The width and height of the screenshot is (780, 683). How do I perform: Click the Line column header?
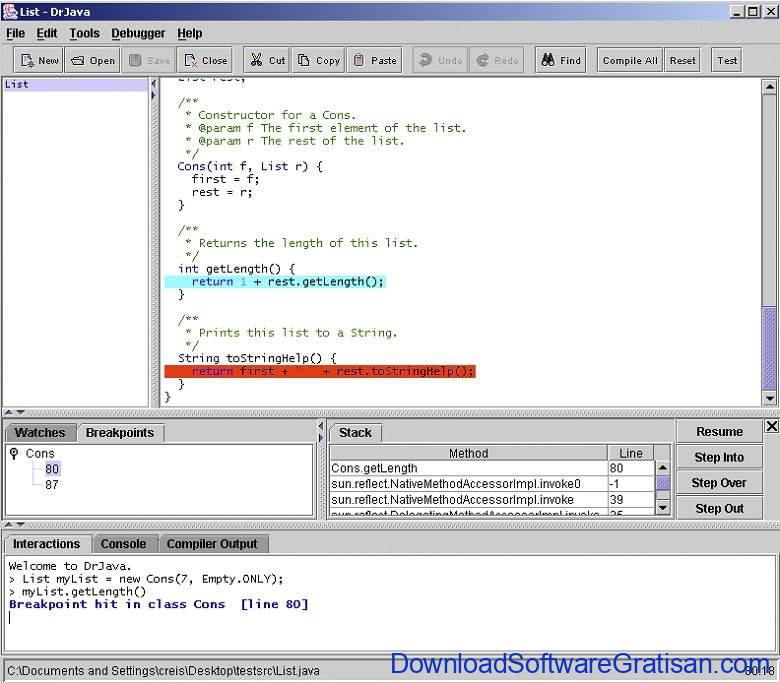(631, 453)
